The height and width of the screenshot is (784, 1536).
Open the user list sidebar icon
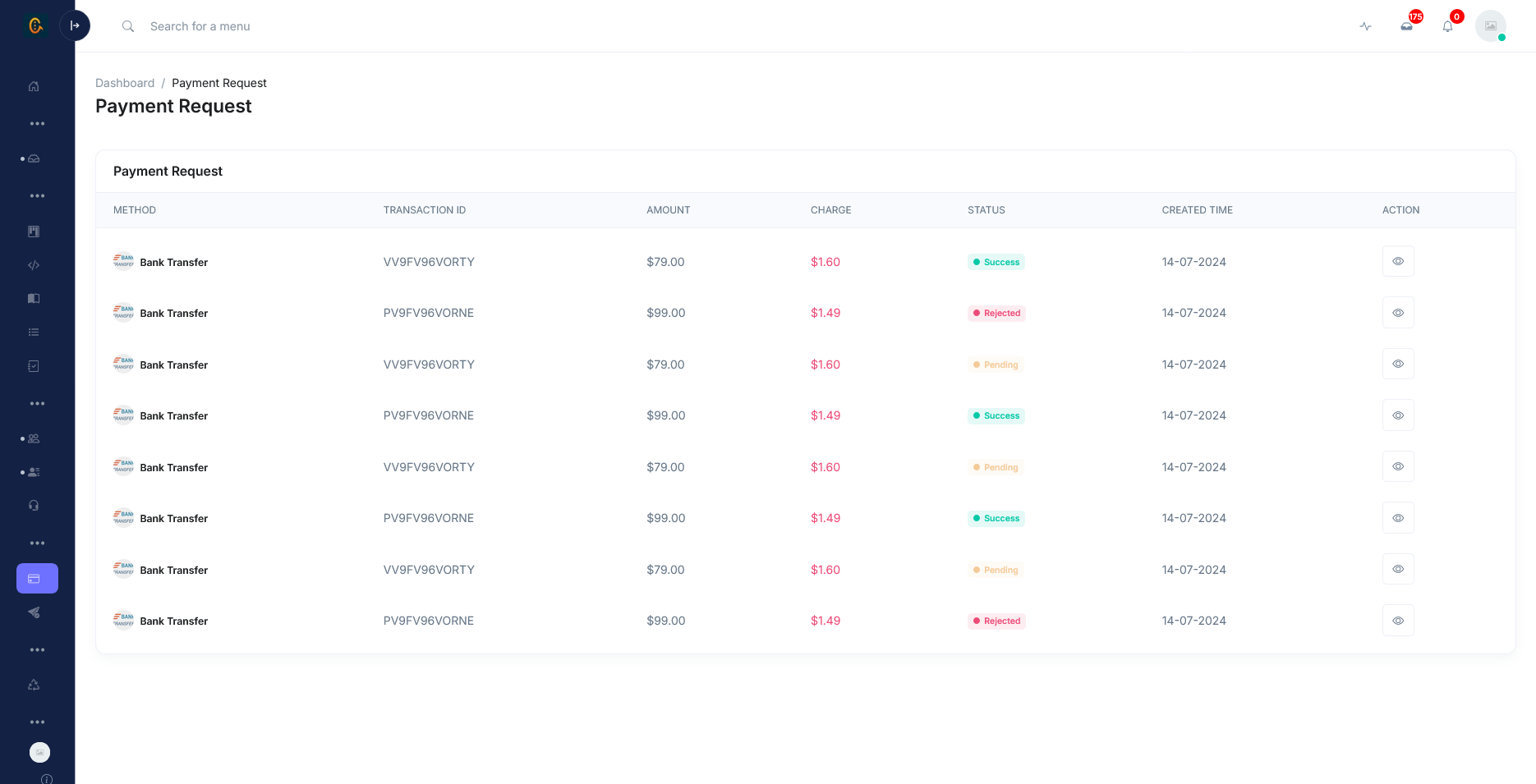(x=34, y=472)
